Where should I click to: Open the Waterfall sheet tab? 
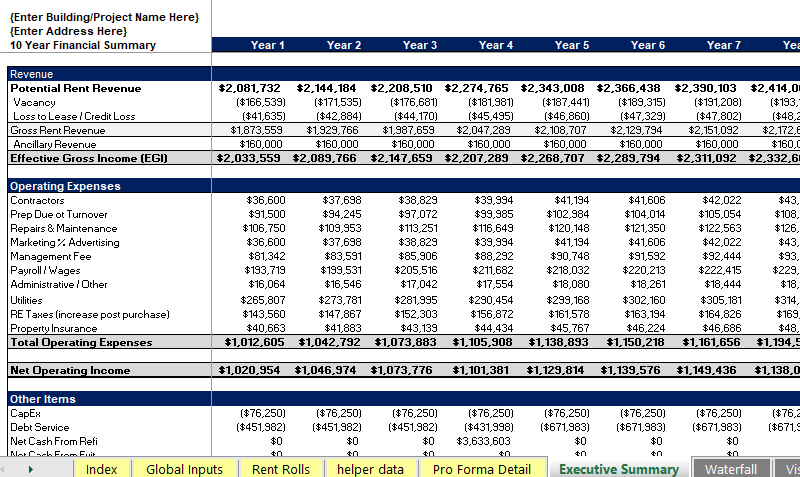click(731, 469)
